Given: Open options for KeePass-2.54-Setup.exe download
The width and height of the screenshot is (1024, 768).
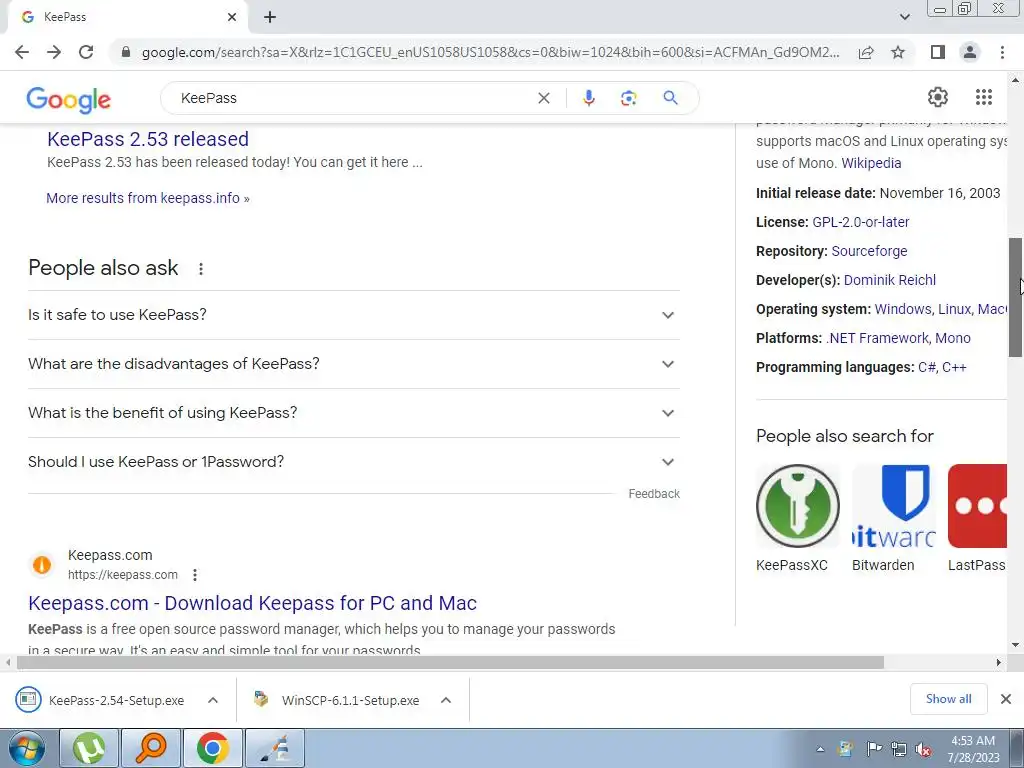Looking at the screenshot, I should point(213,700).
